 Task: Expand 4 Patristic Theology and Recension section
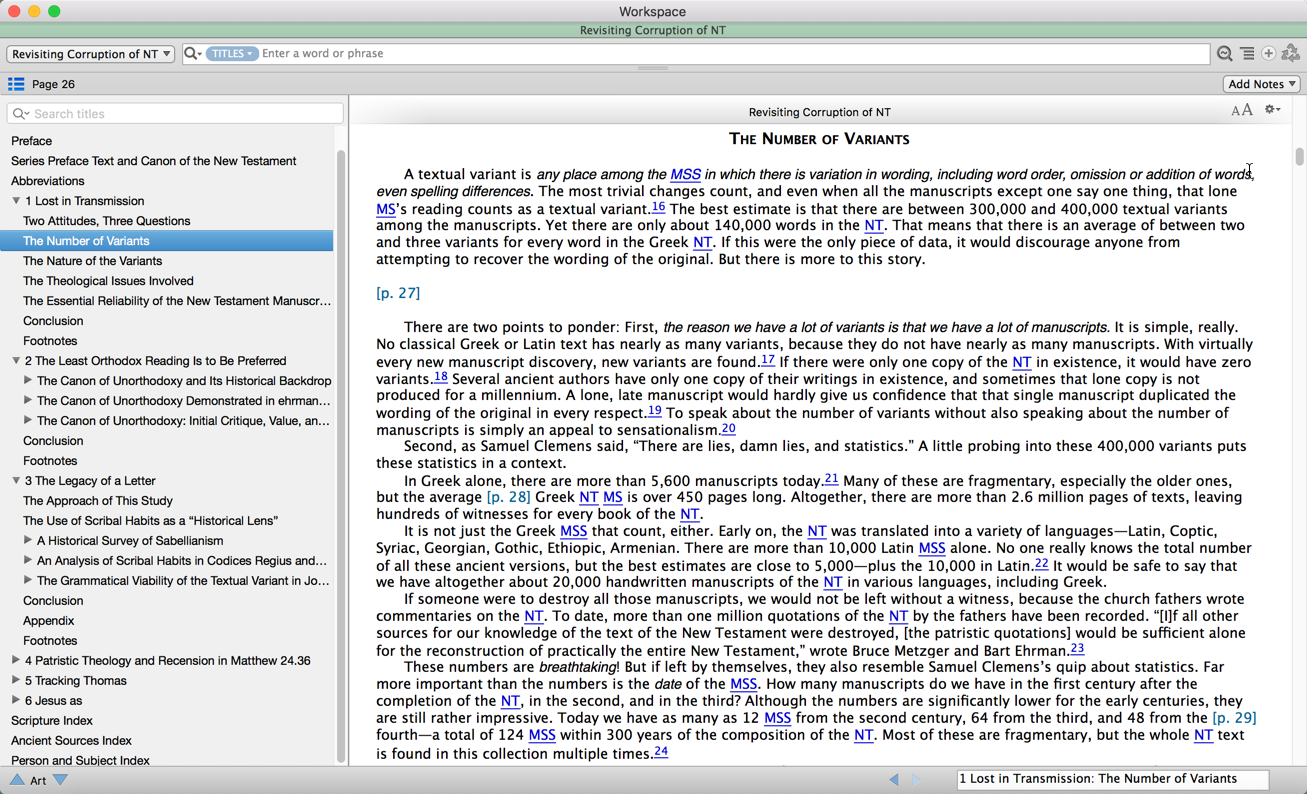click(16, 660)
